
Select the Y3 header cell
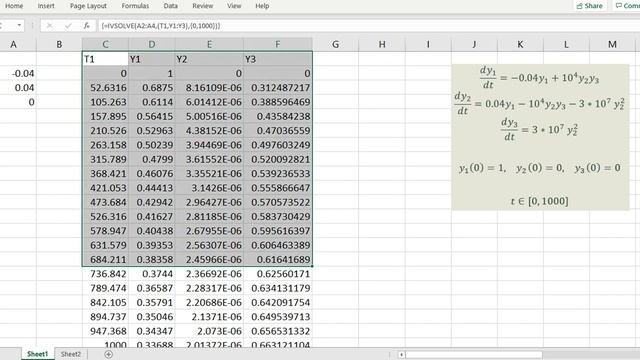pos(278,59)
